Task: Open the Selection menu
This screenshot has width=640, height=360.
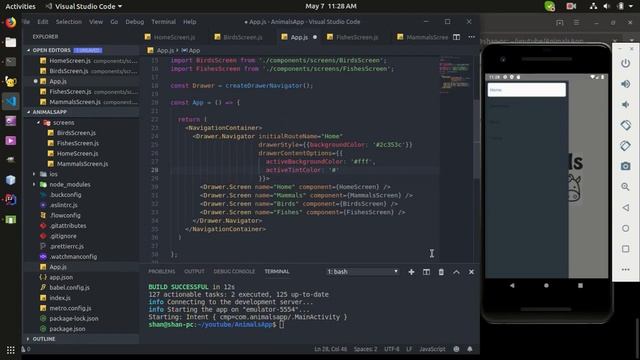Action: point(69,22)
